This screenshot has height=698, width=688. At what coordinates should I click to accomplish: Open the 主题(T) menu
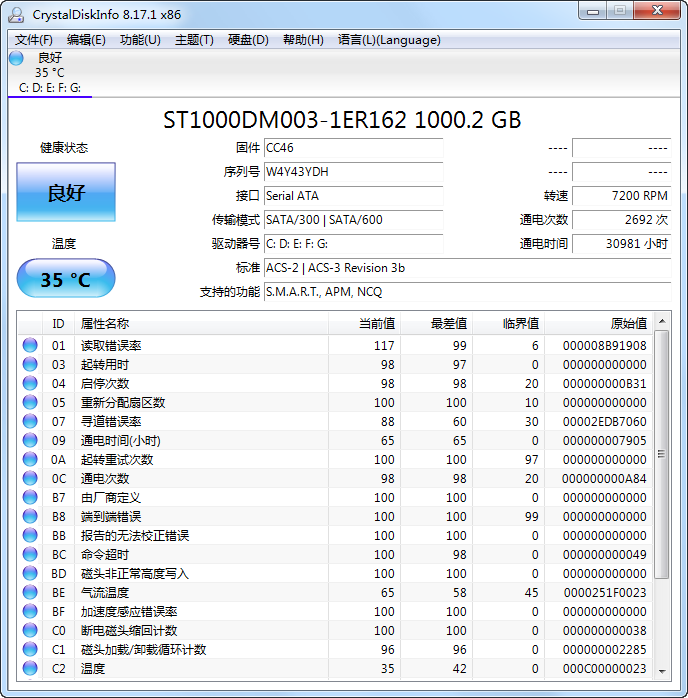click(x=194, y=40)
